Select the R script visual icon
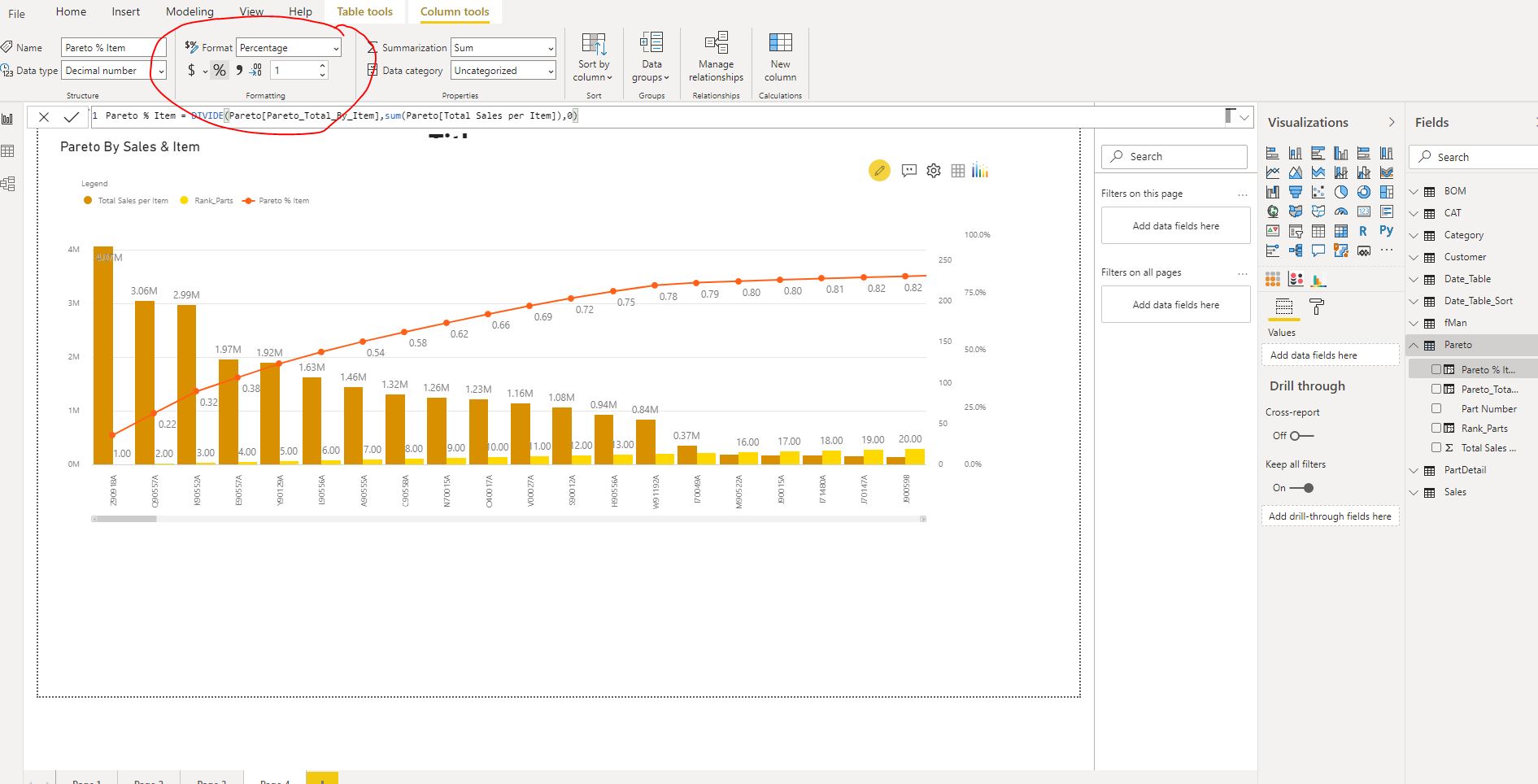1538x784 pixels. pyautogui.click(x=1363, y=231)
